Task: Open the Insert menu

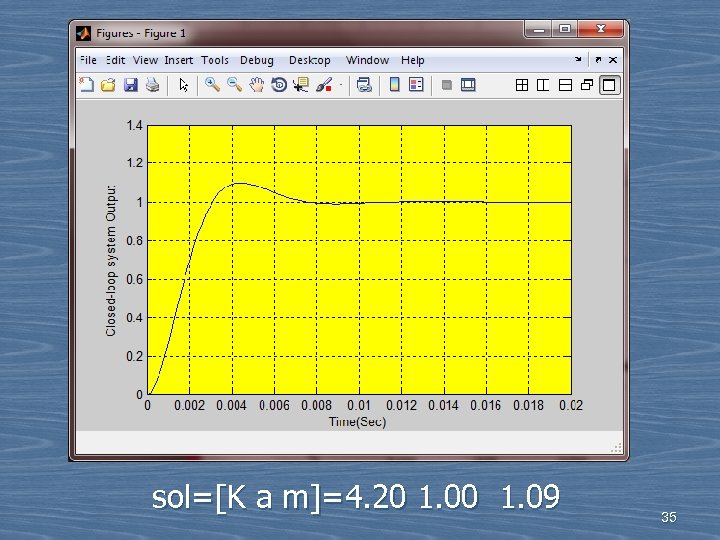Action: (x=179, y=60)
